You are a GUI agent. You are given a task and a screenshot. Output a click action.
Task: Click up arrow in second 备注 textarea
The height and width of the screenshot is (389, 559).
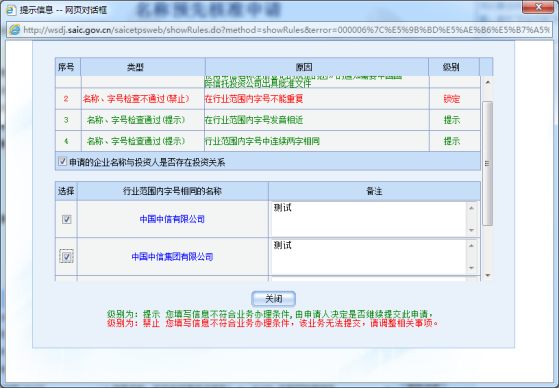coord(472,246)
